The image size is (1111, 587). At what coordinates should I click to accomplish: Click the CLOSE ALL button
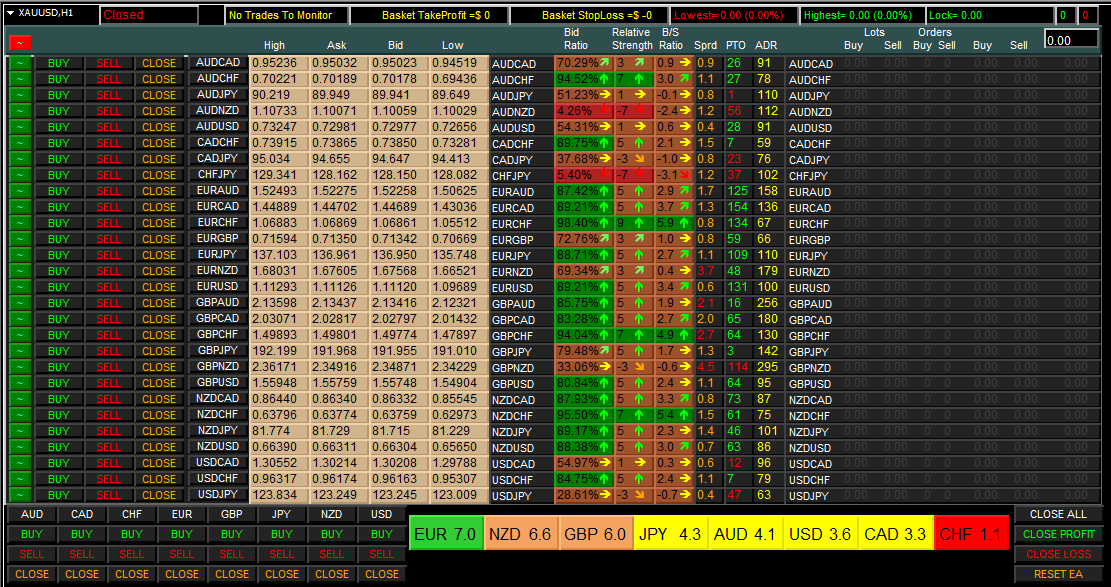[x=1058, y=514]
